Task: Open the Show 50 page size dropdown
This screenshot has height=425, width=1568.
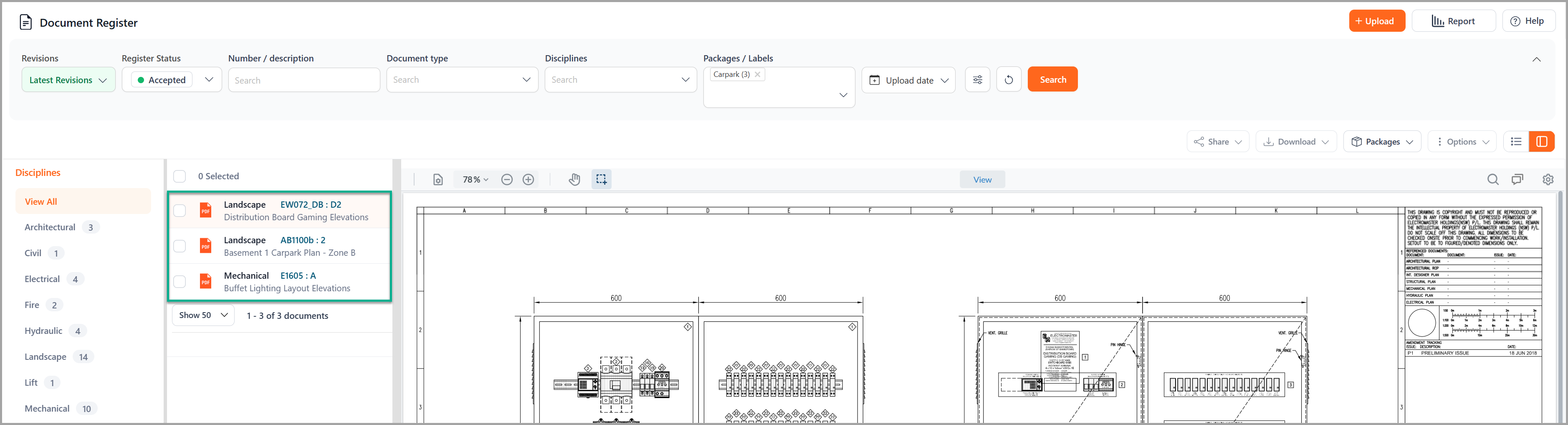Action: [x=203, y=315]
